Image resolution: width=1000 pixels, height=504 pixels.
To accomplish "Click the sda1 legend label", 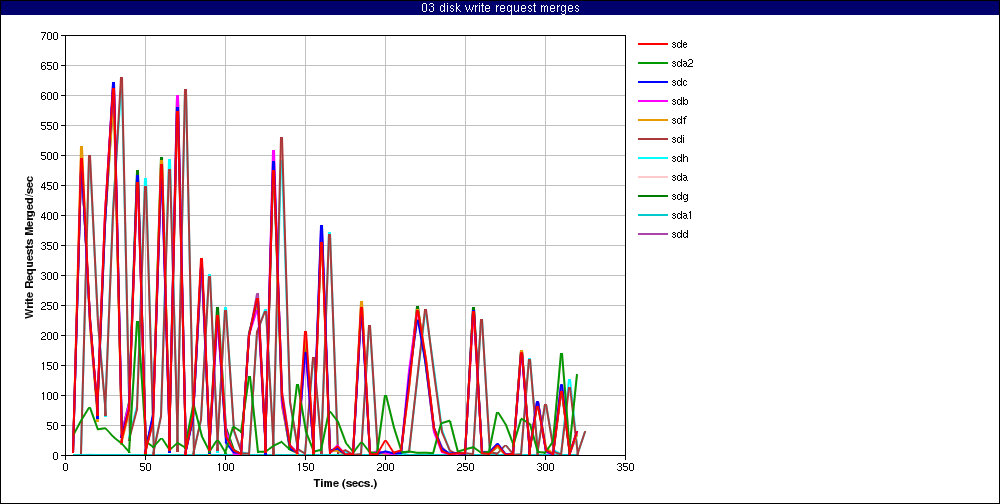I will click(x=682, y=216).
